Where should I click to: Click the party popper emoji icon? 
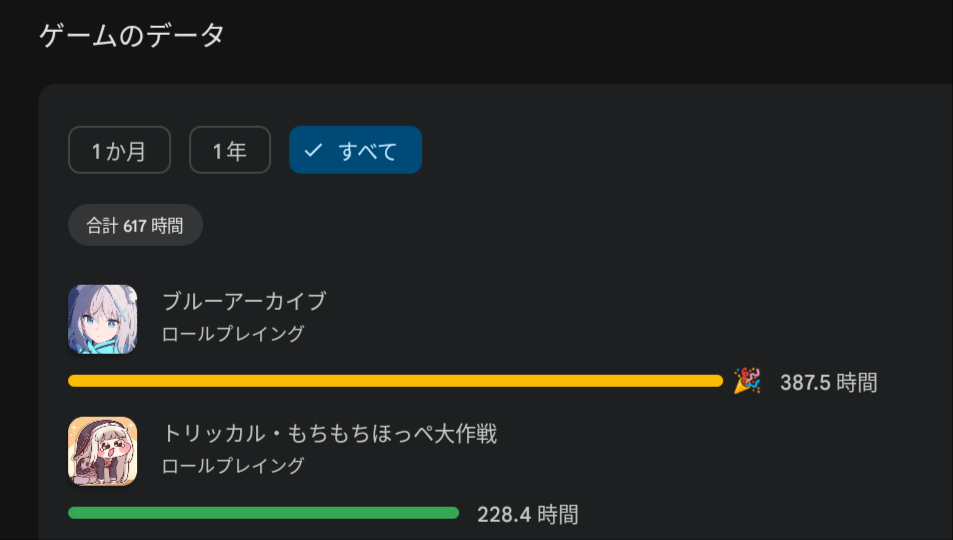pos(746,381)
